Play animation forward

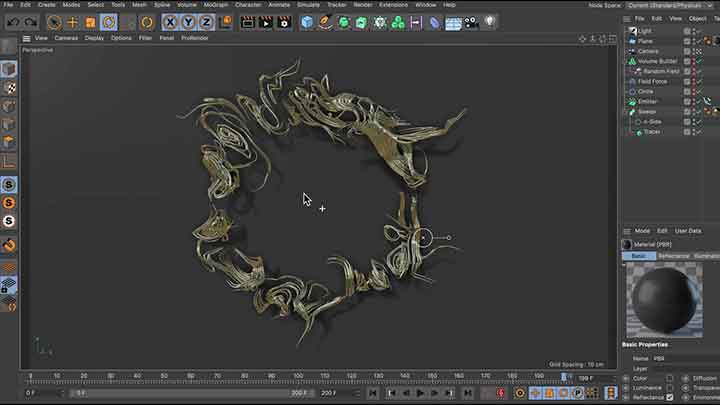420,393
